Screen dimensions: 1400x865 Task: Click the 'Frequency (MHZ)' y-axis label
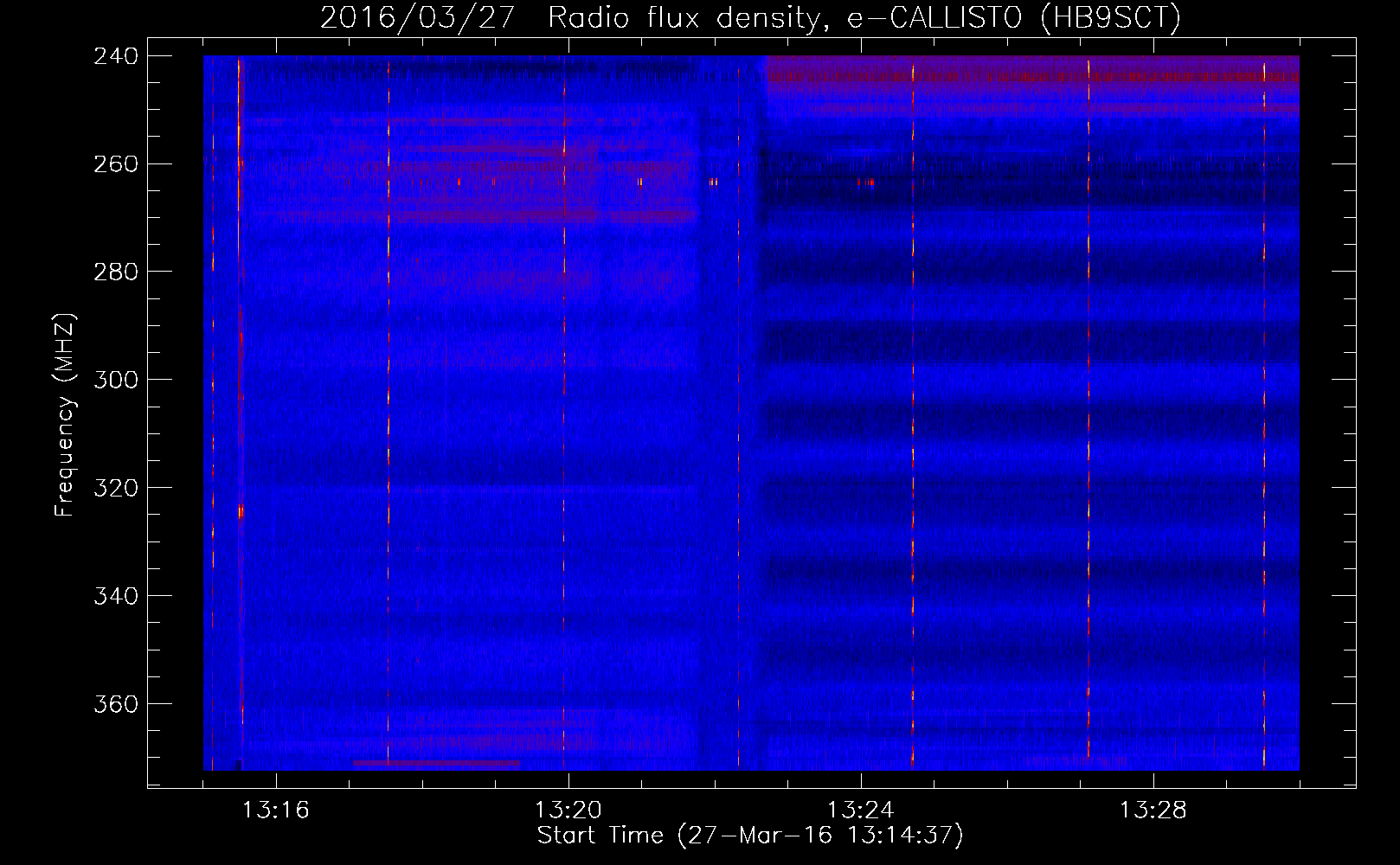tap(65, 415)
